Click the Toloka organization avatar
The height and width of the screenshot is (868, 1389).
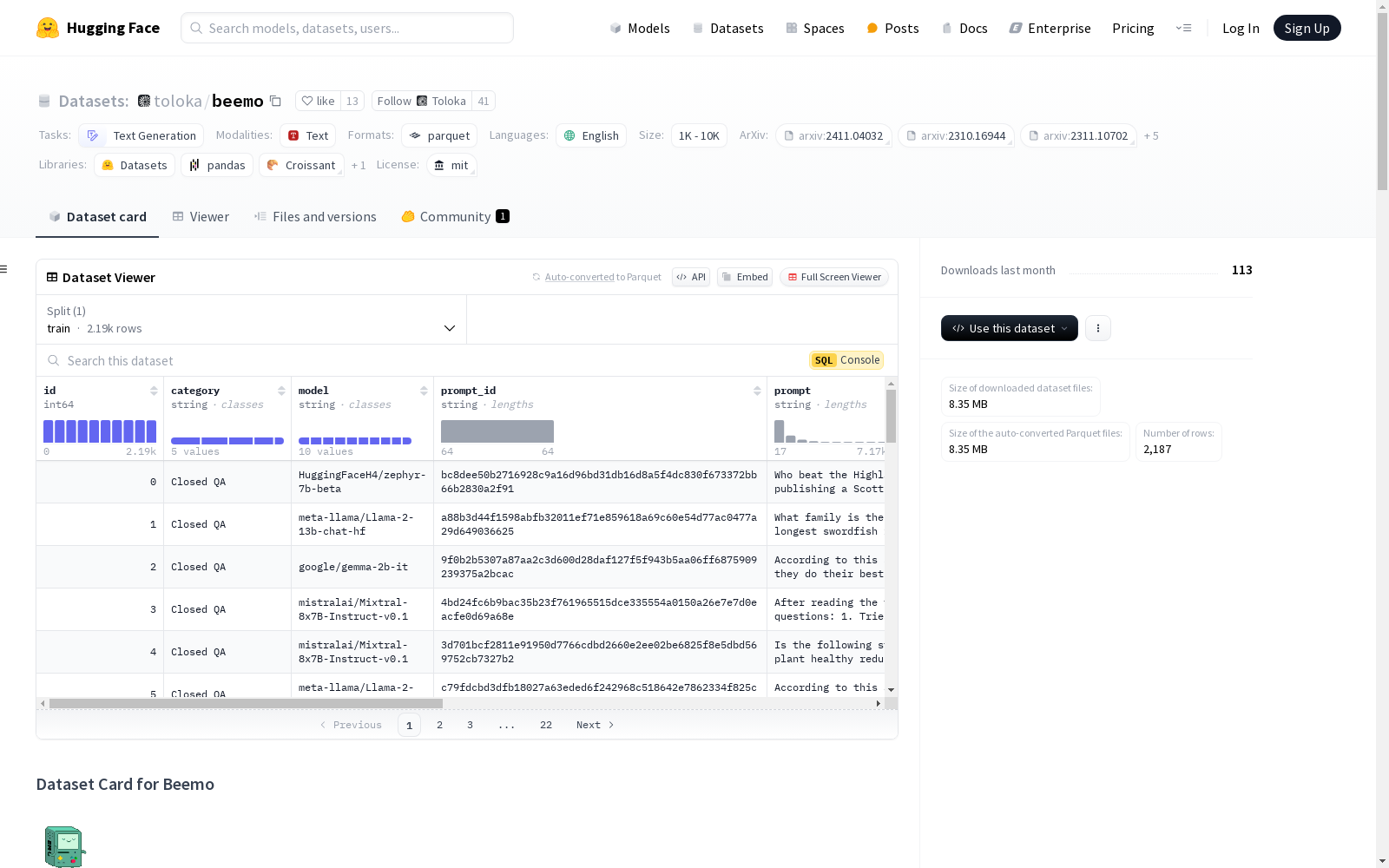coord(144,101)
